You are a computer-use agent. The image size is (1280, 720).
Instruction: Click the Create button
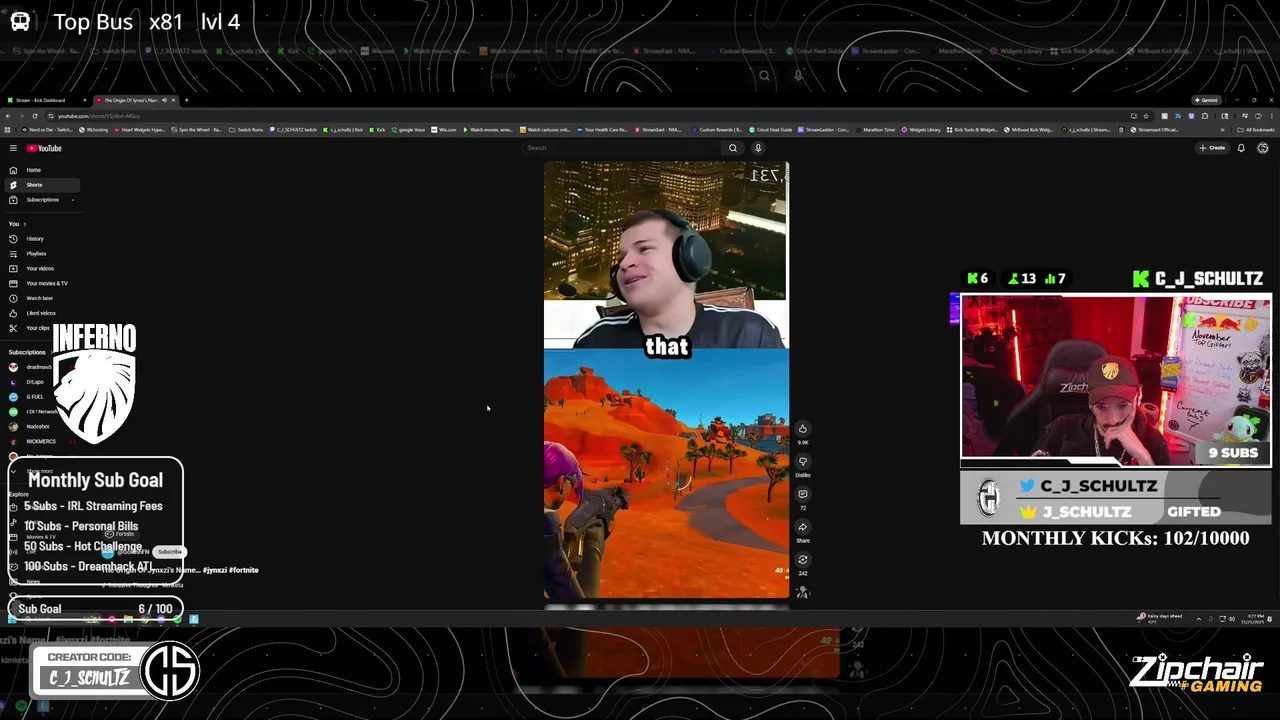pyautogui.click(x=1212, y=148)
